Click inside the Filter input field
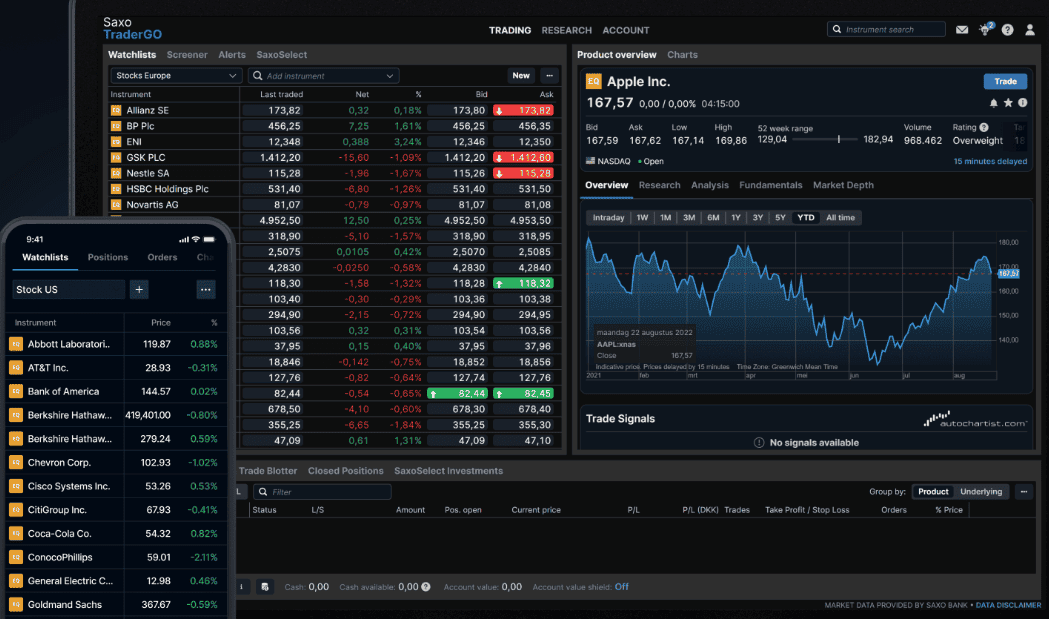 [320, 491]
